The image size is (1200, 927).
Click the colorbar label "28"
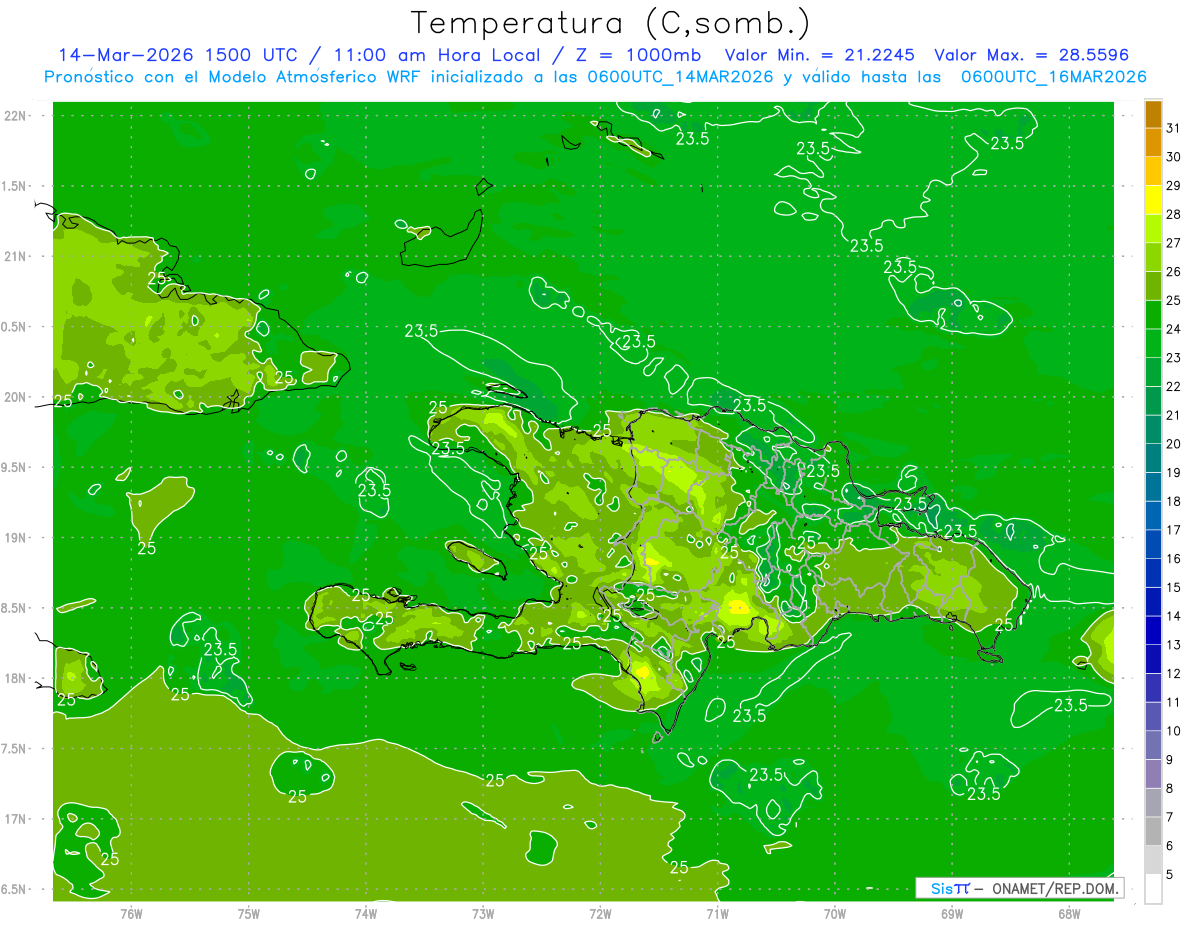(x=1174, y=215)
